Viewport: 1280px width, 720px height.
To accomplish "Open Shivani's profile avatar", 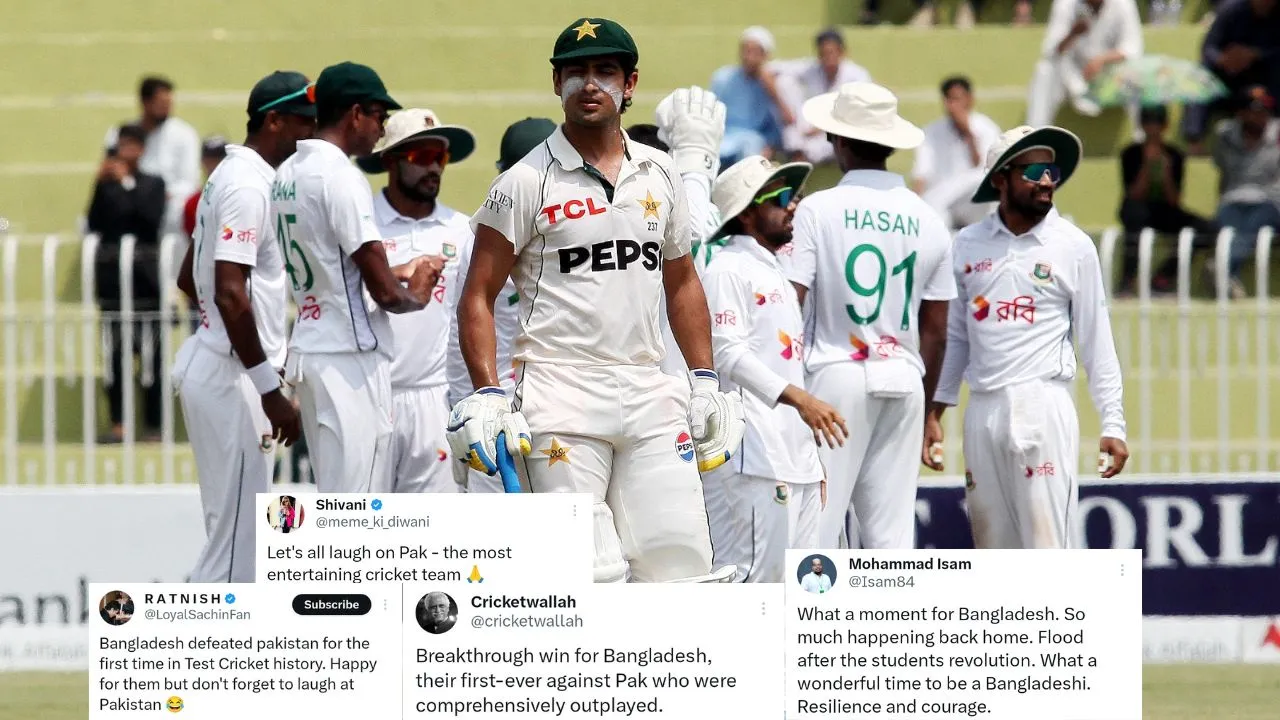I will point(285,513).
